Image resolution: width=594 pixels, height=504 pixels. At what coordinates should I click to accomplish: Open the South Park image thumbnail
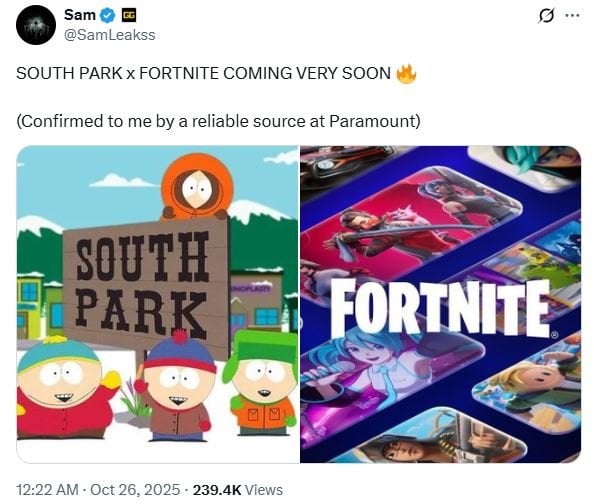[158, 304]
